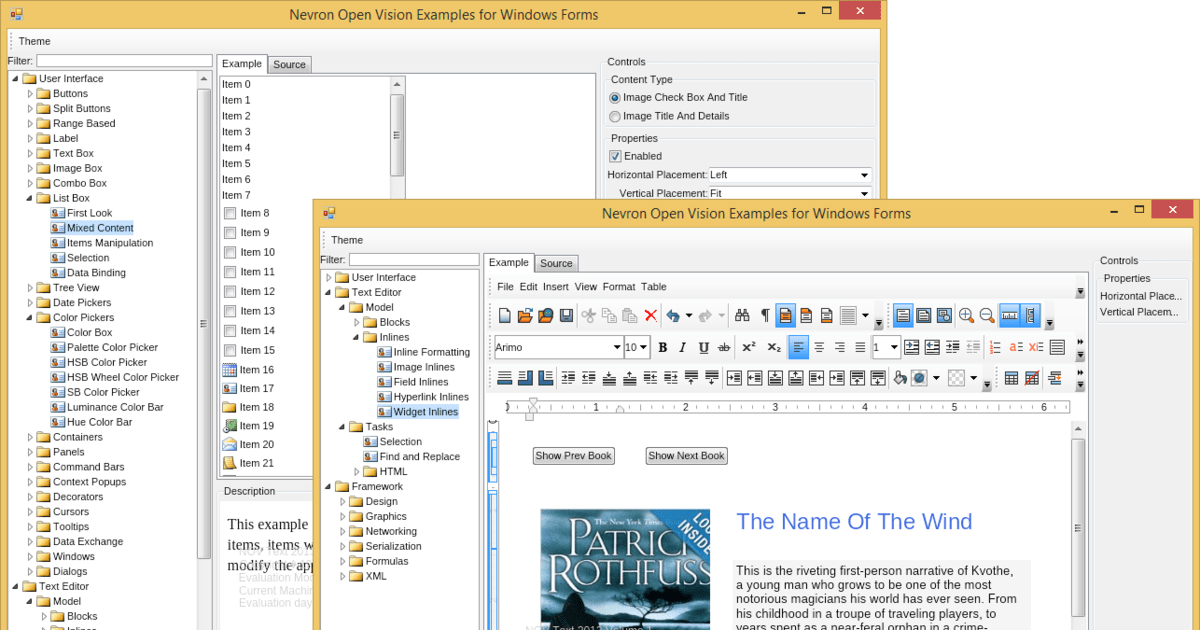Image resolution: width=1200 pixels, height=630 pixels.
Task: Toggle the horizontal ruler icon
Action: 1010,315
